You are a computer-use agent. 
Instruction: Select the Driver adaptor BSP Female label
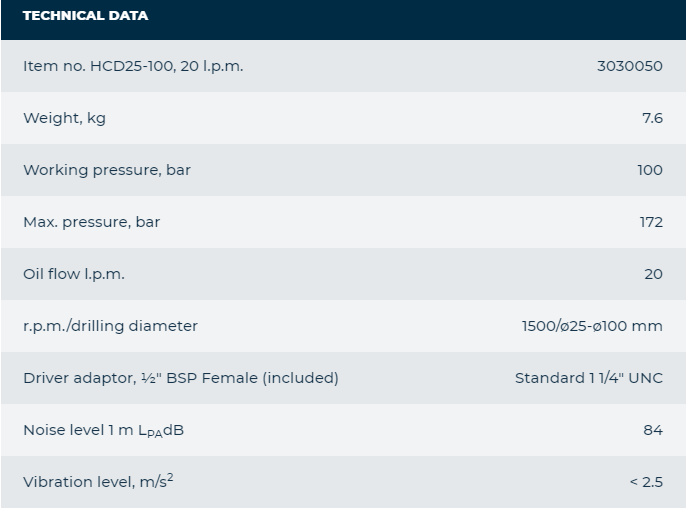pyautogui.click(x=181, y=378)
